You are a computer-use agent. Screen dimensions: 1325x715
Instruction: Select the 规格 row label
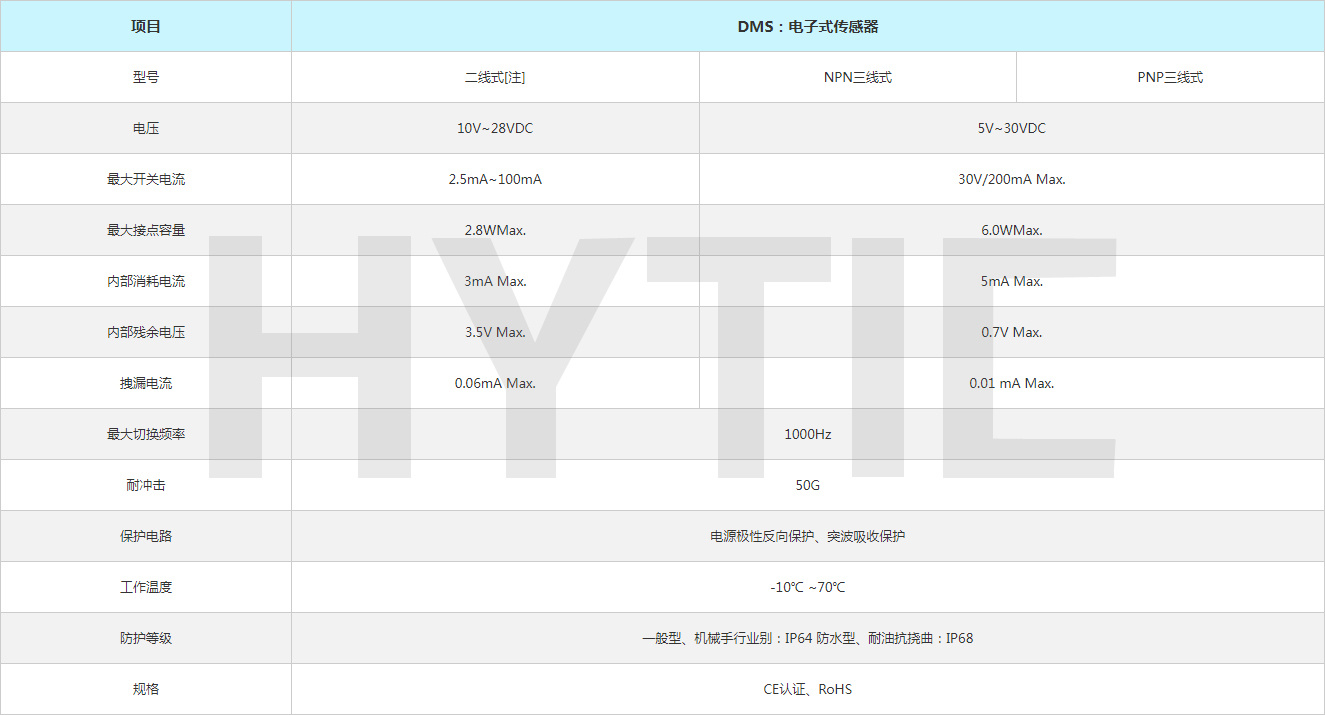tap(146, 689)
